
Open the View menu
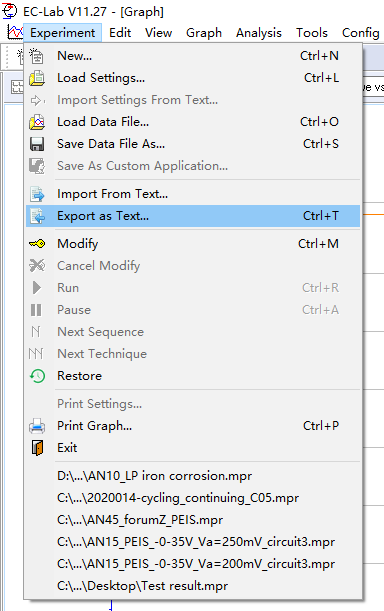tap(158, 33)
